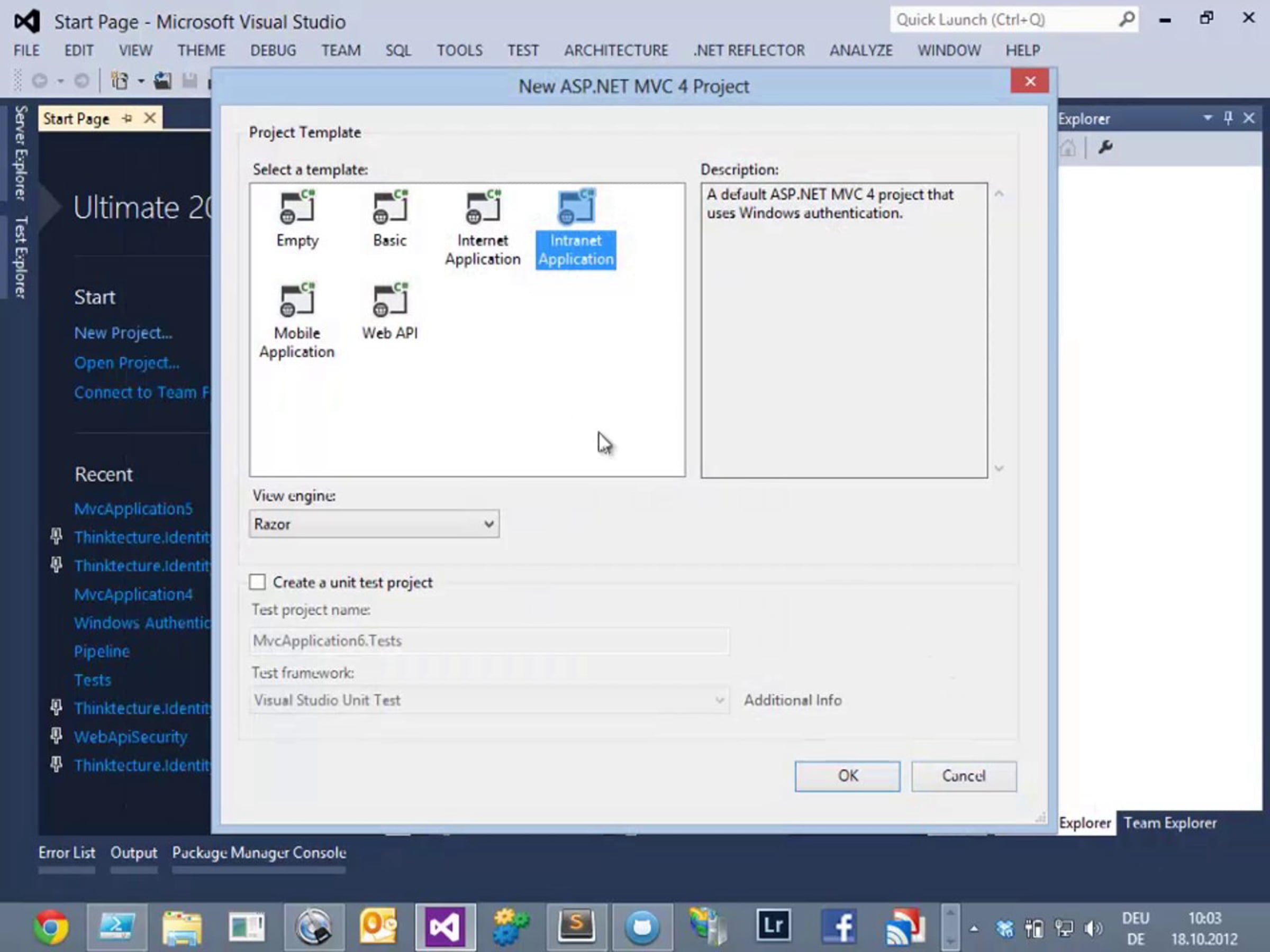Viewport: 1270px width, 952px height.
Task: Pick the Mobile Application template
Action: [x=297, y=321]
